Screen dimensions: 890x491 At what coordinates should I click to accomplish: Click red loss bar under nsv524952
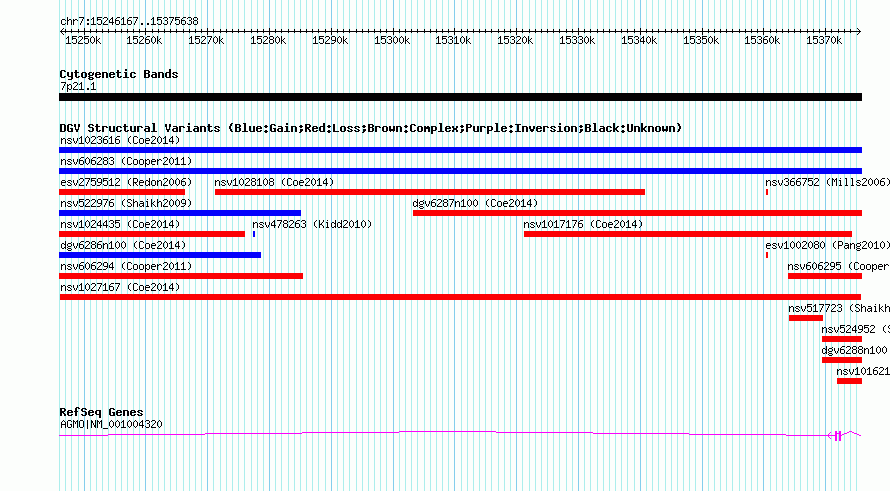coord(842,339)
